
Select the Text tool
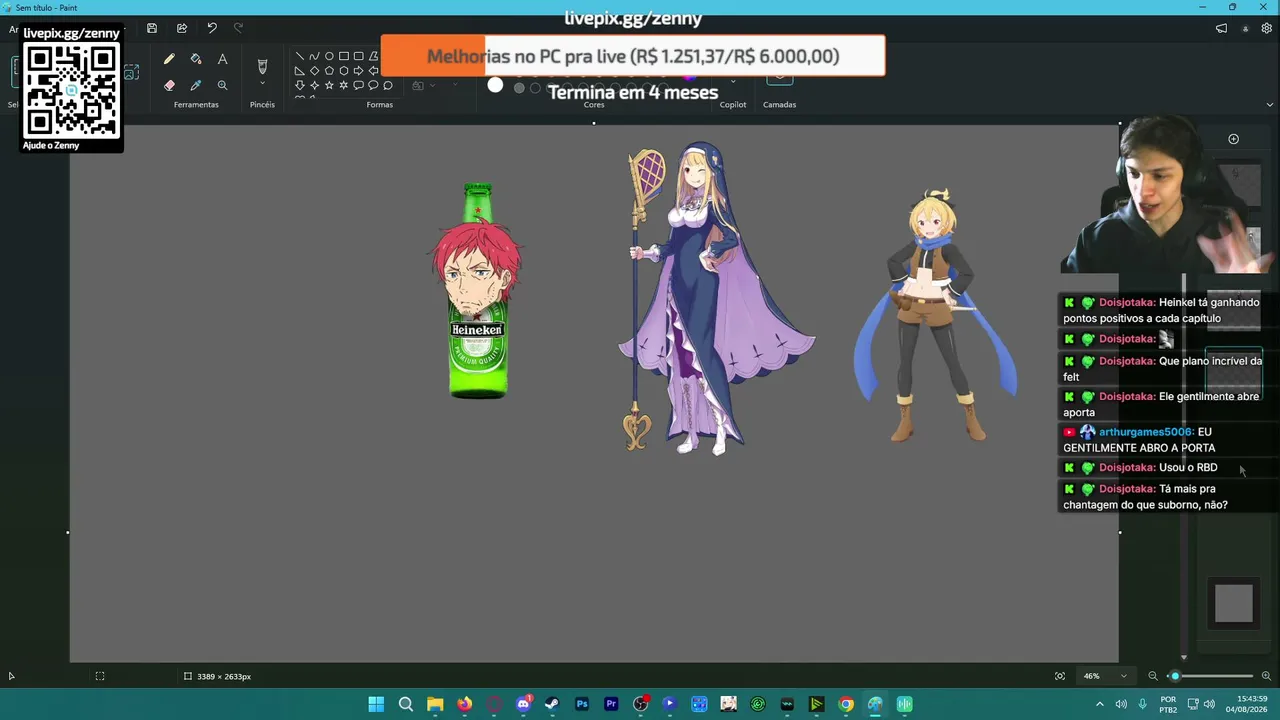pos(222,60)
